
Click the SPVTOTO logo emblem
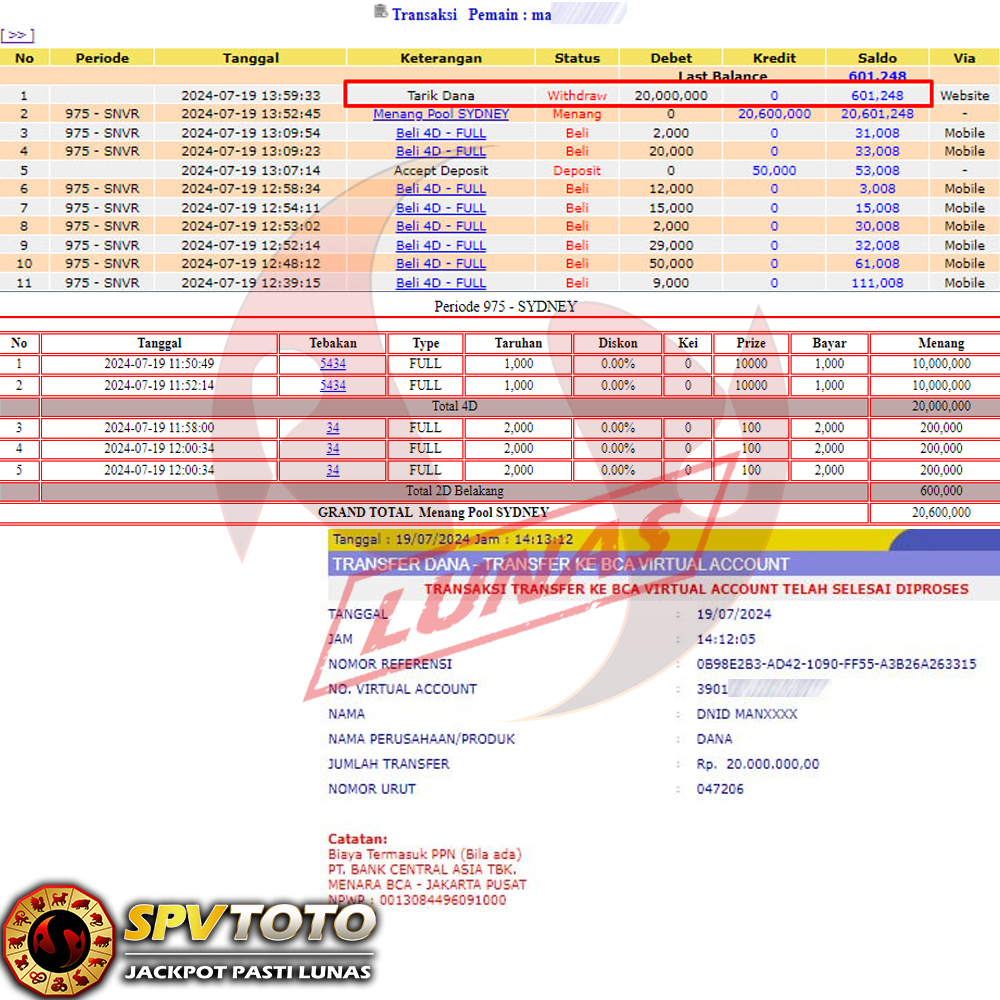point(58,939)
